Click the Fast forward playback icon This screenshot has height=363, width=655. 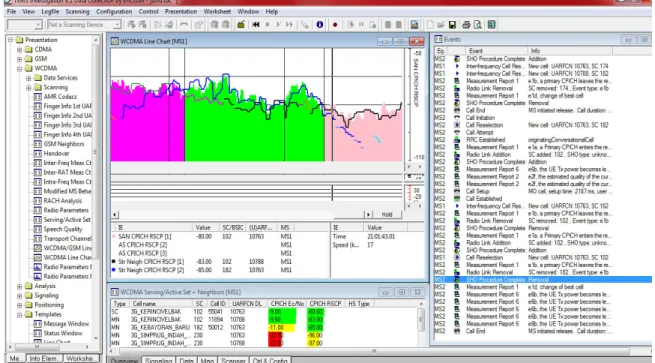289,25
